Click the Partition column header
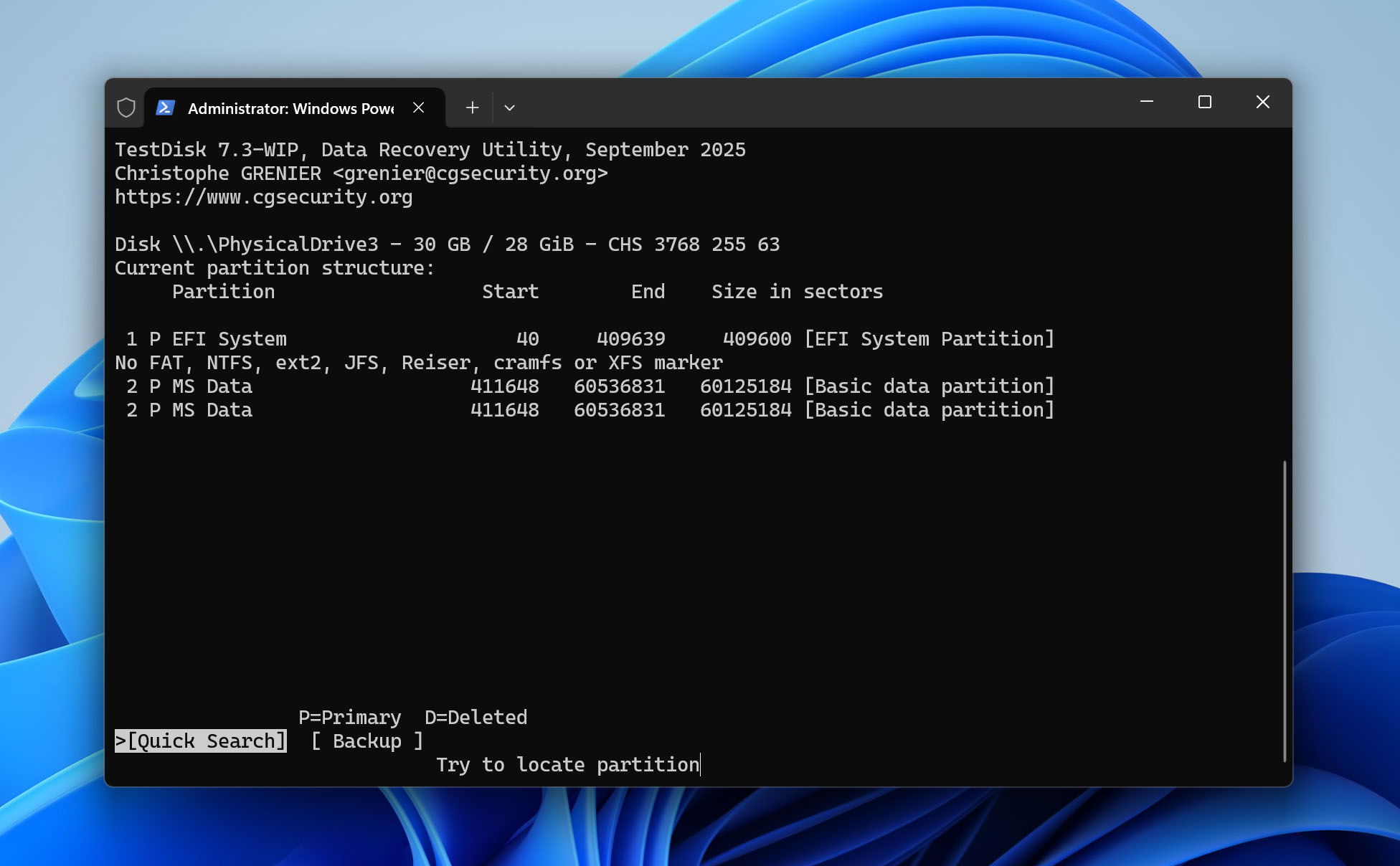This screenshot has height=866, width=1400. [224, 292]
